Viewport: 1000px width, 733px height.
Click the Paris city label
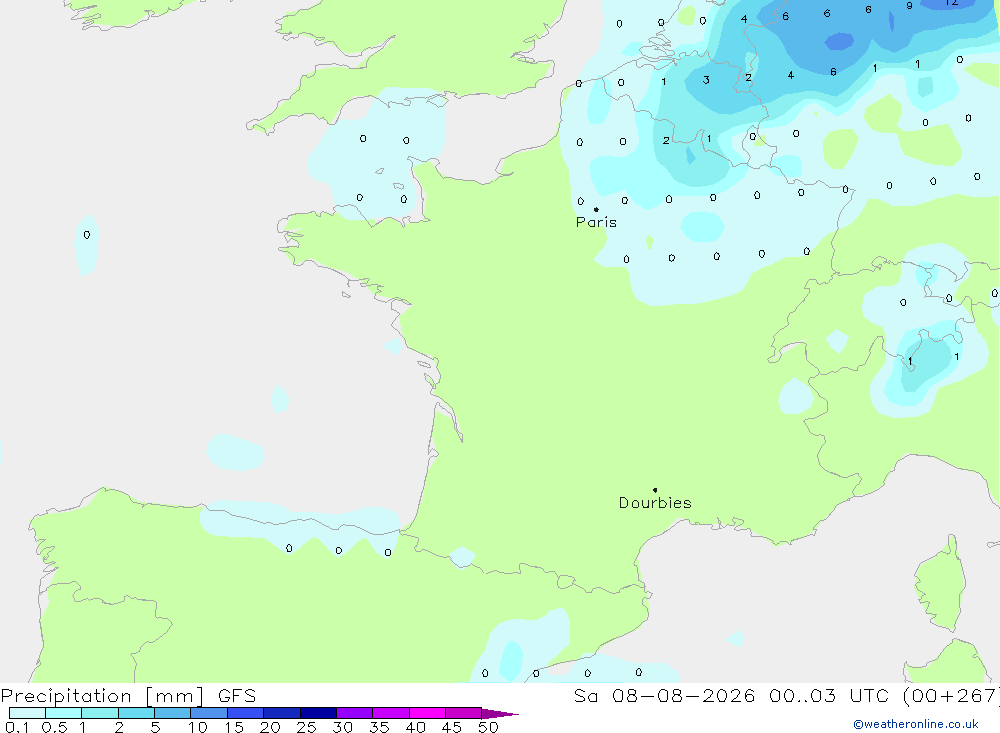click(596, 222)
